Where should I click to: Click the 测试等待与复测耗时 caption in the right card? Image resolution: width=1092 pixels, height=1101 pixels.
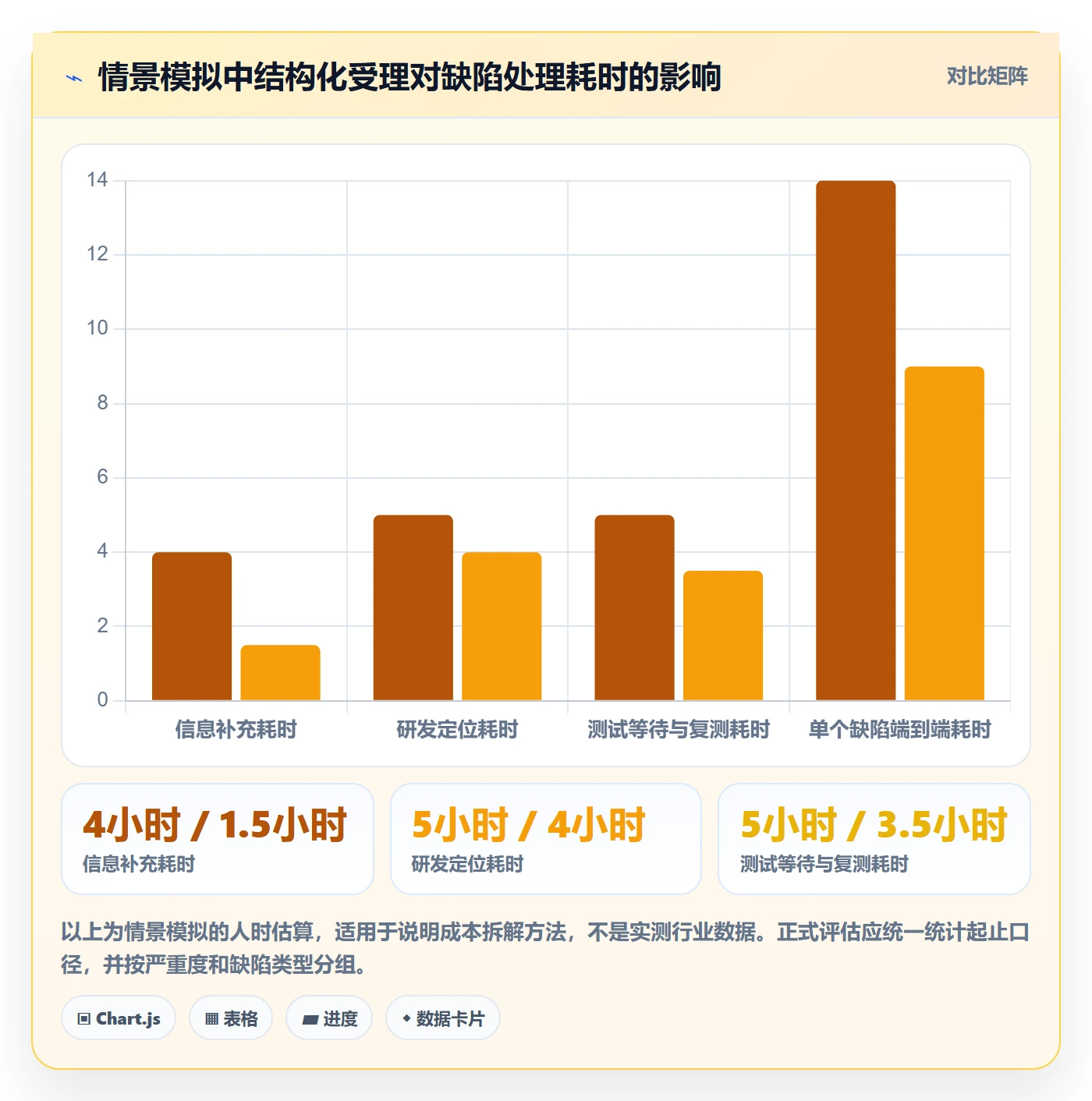point(824,864)
